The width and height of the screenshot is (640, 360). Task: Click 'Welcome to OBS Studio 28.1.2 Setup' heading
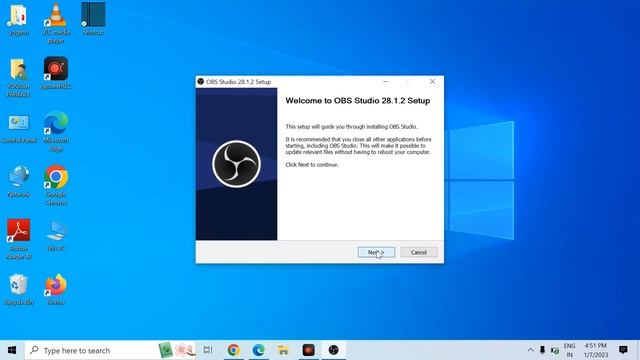point(358,101)
